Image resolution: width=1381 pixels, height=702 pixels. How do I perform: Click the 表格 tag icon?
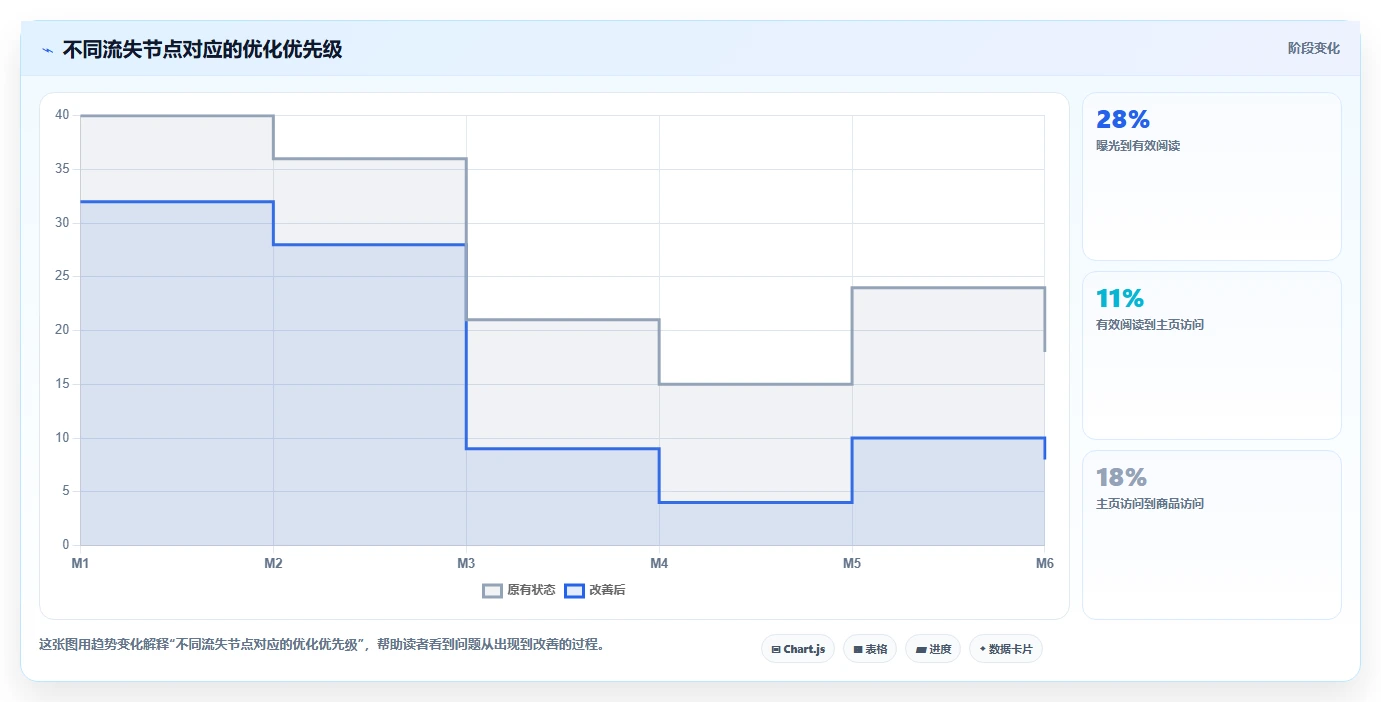(x=858, y=650)
